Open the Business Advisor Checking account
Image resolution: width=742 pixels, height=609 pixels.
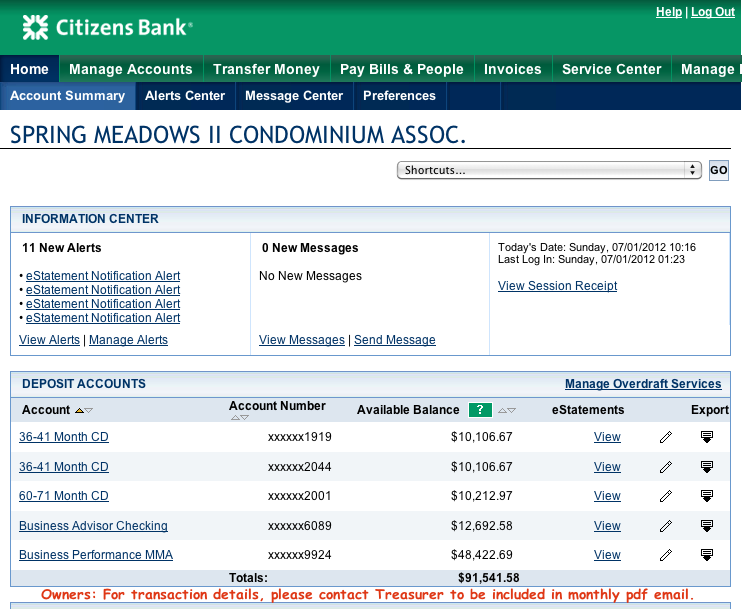[x=93, y=526]
